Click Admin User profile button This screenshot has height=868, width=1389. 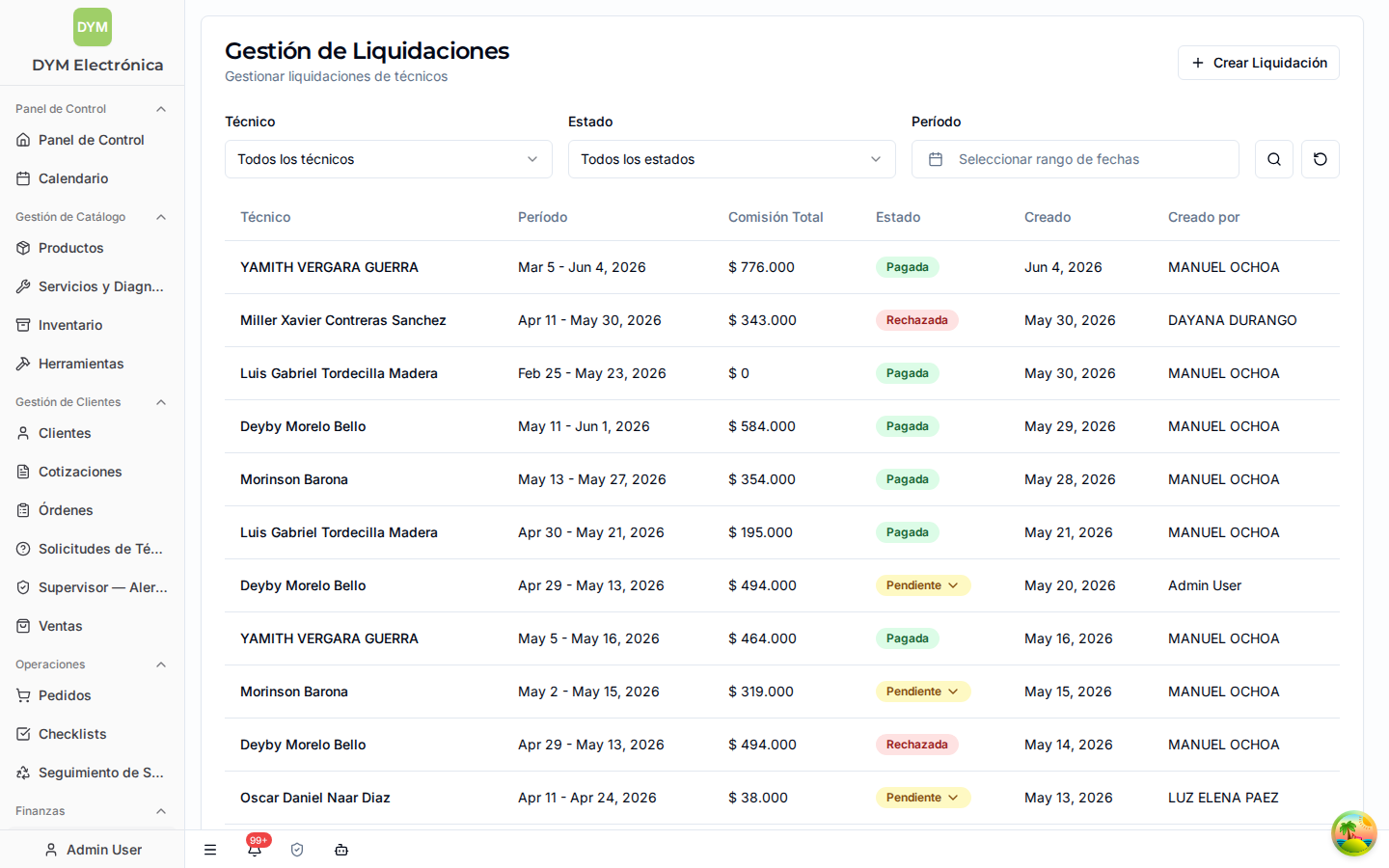click(x=93, y=850)
